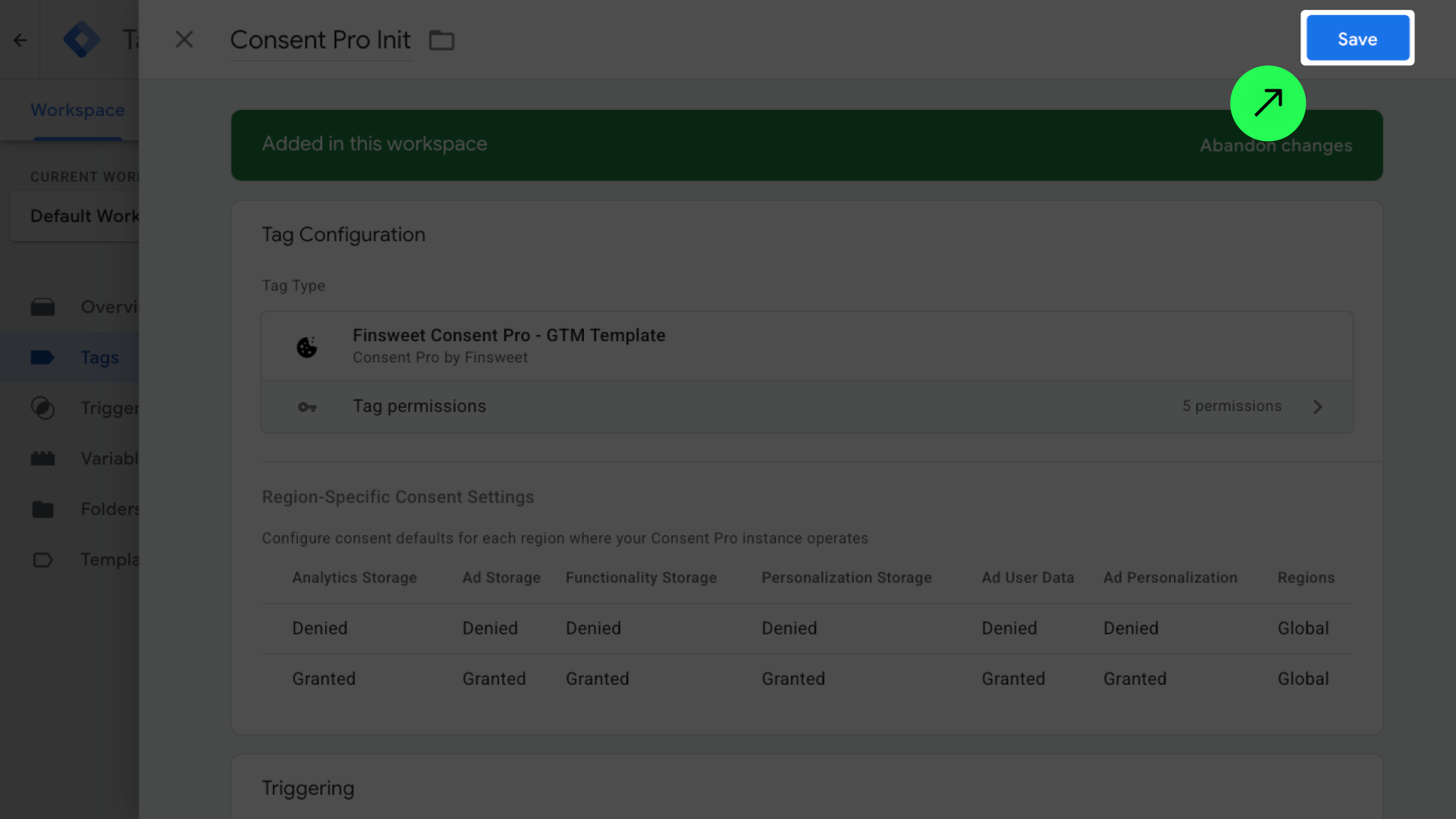Viewport: 1456px width, 819px height.
Task: Click the Google Tag Manager logo
Action: tap(82, 39)
